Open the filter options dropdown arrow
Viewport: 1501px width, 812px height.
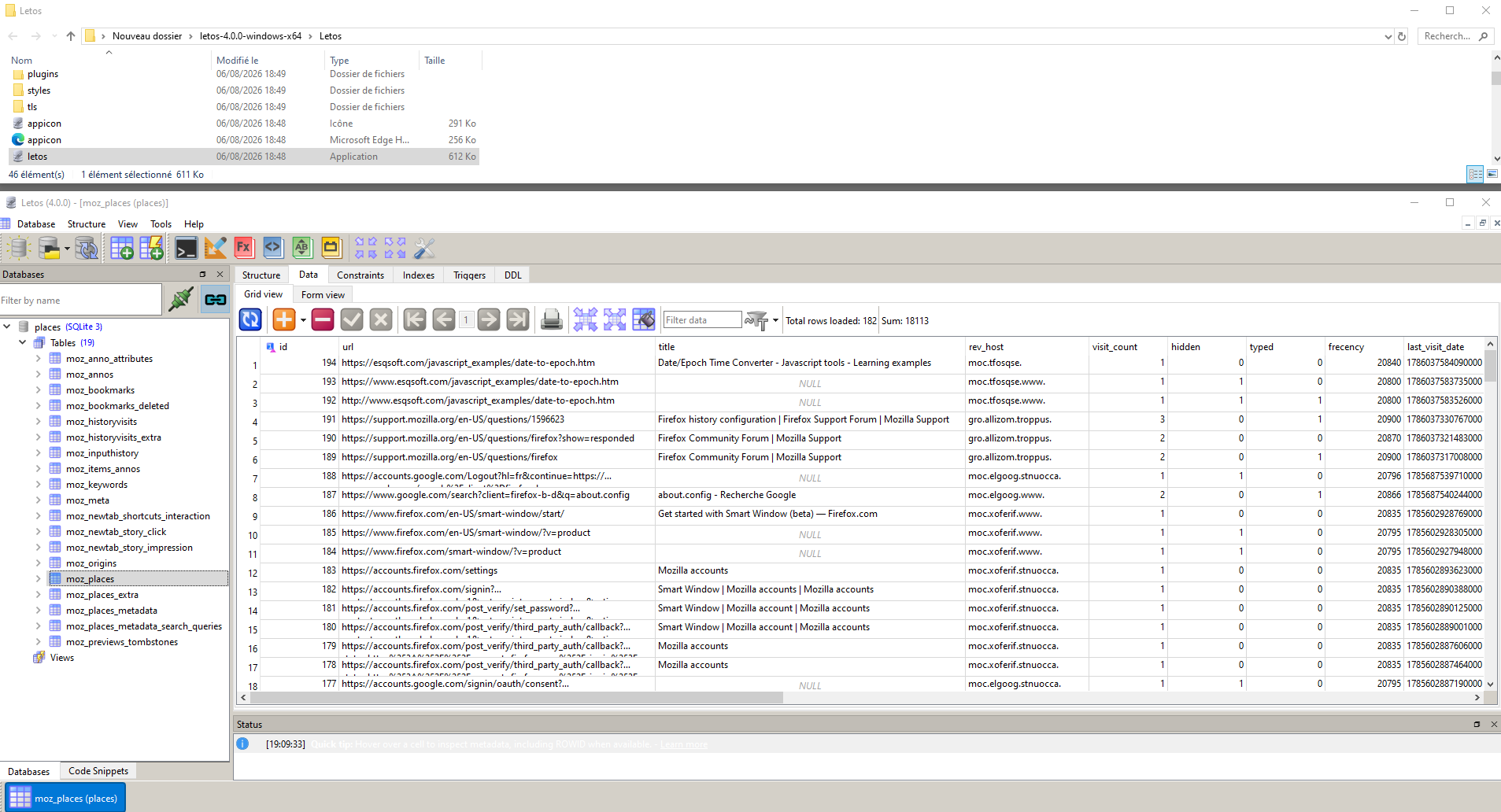tap(775, 320)
